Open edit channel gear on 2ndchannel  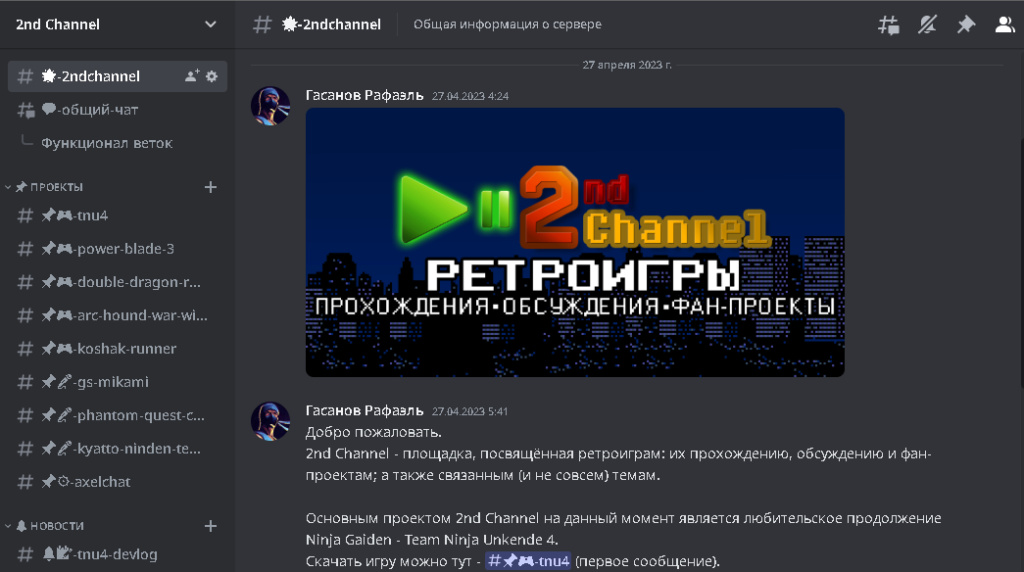click(212, 76)
